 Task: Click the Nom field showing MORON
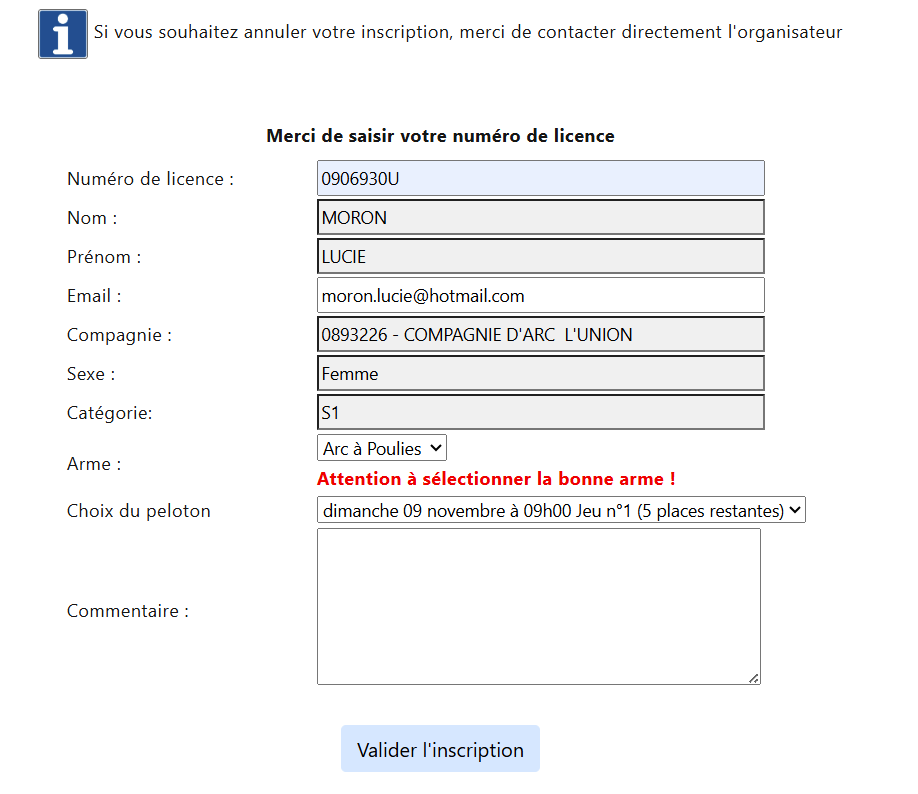[x=540, y=217]
